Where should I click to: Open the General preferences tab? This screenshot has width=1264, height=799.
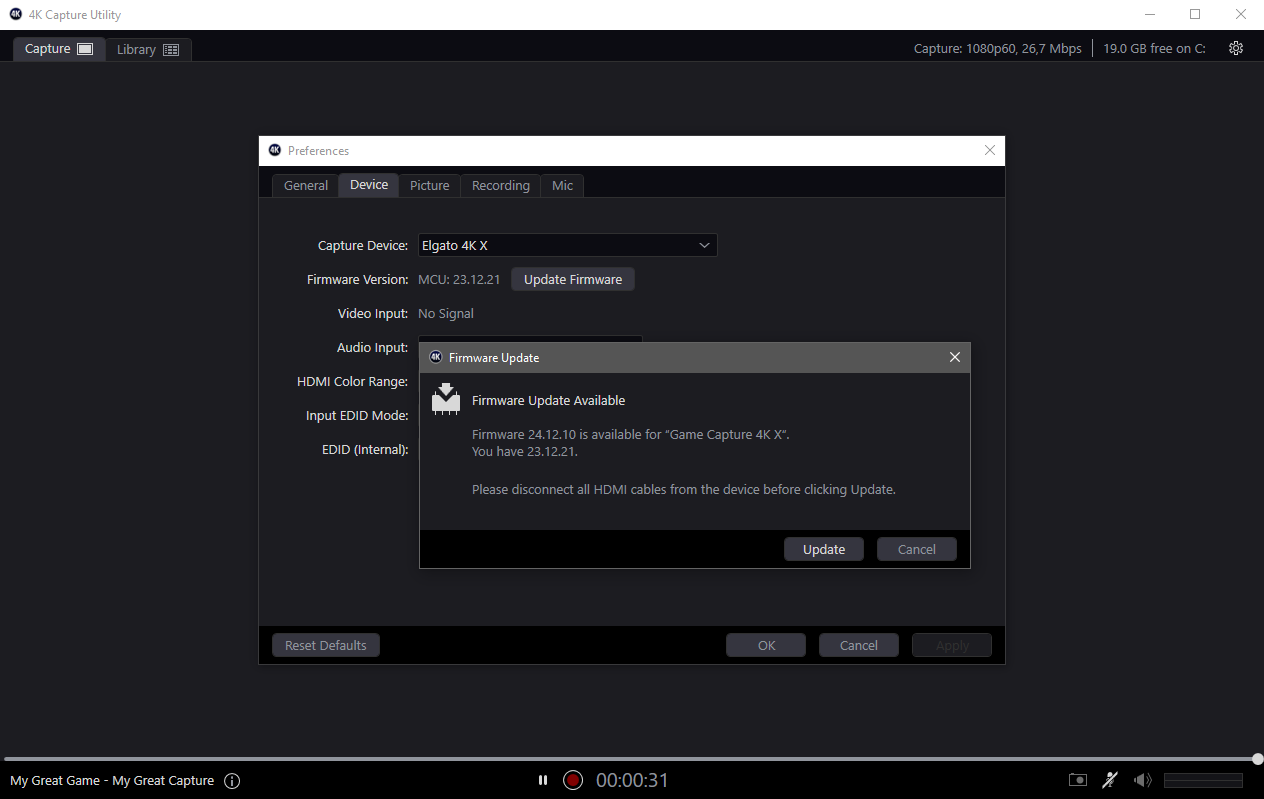coord(305,185)
